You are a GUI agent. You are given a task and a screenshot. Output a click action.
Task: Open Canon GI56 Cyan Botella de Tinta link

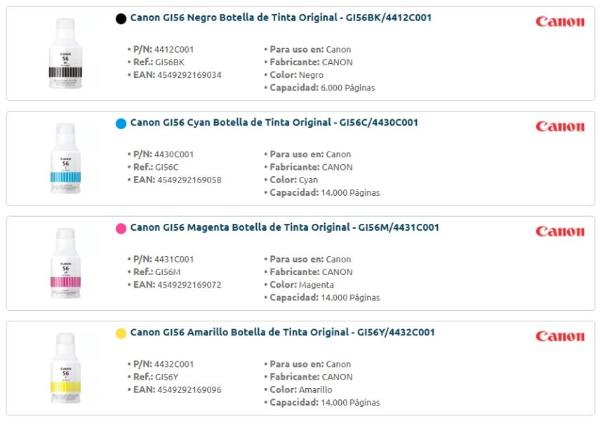tap(273, 123)
